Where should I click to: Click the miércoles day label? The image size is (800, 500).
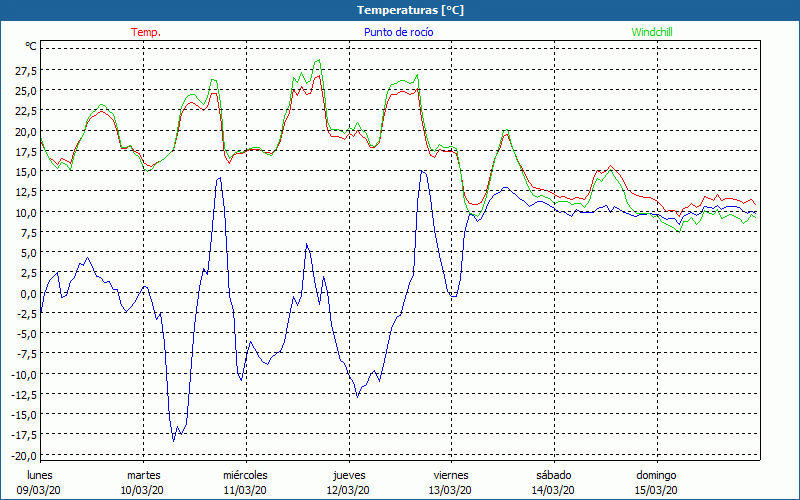coord(245,475)
